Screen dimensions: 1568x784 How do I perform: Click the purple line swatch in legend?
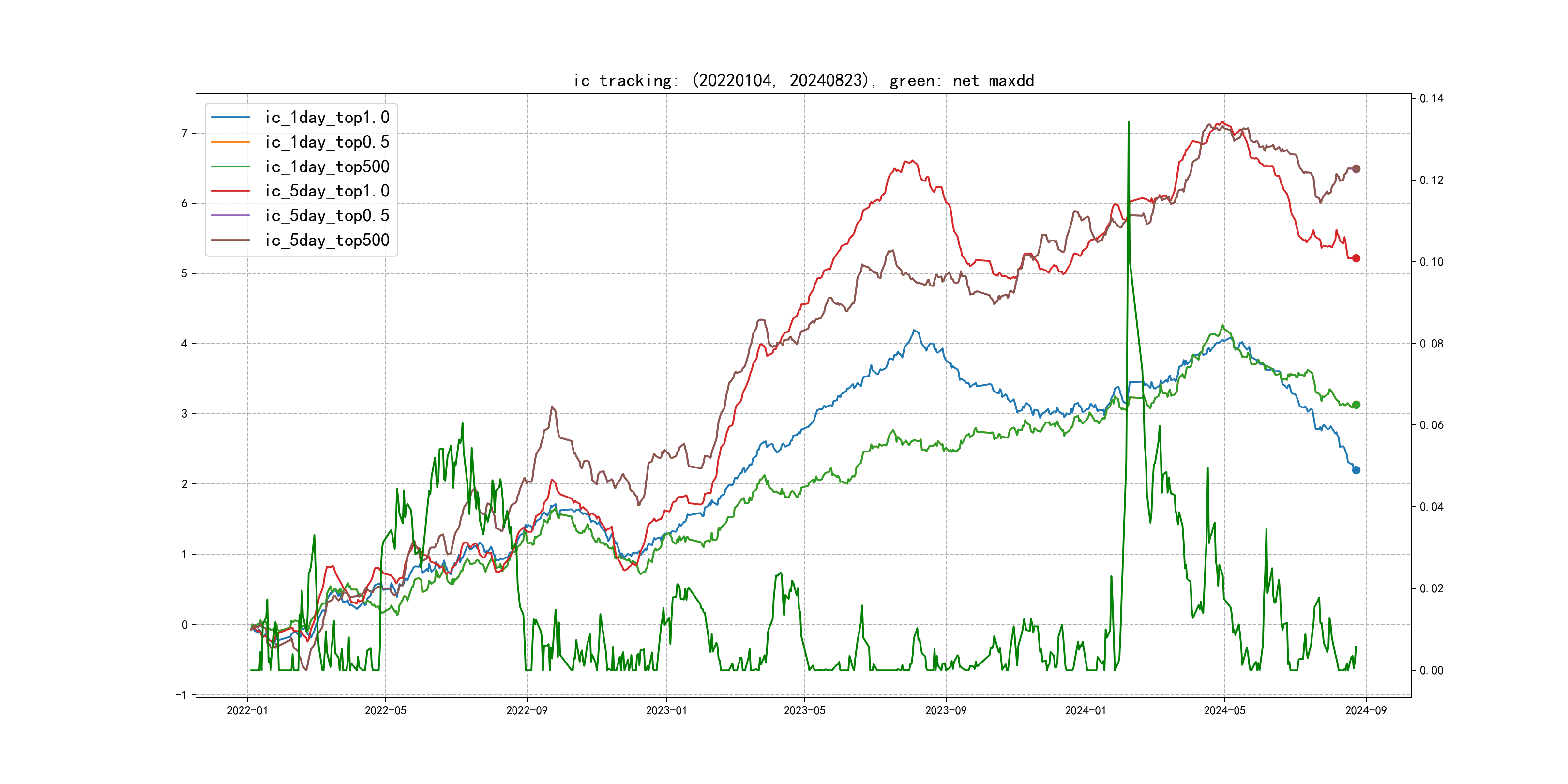231,215
